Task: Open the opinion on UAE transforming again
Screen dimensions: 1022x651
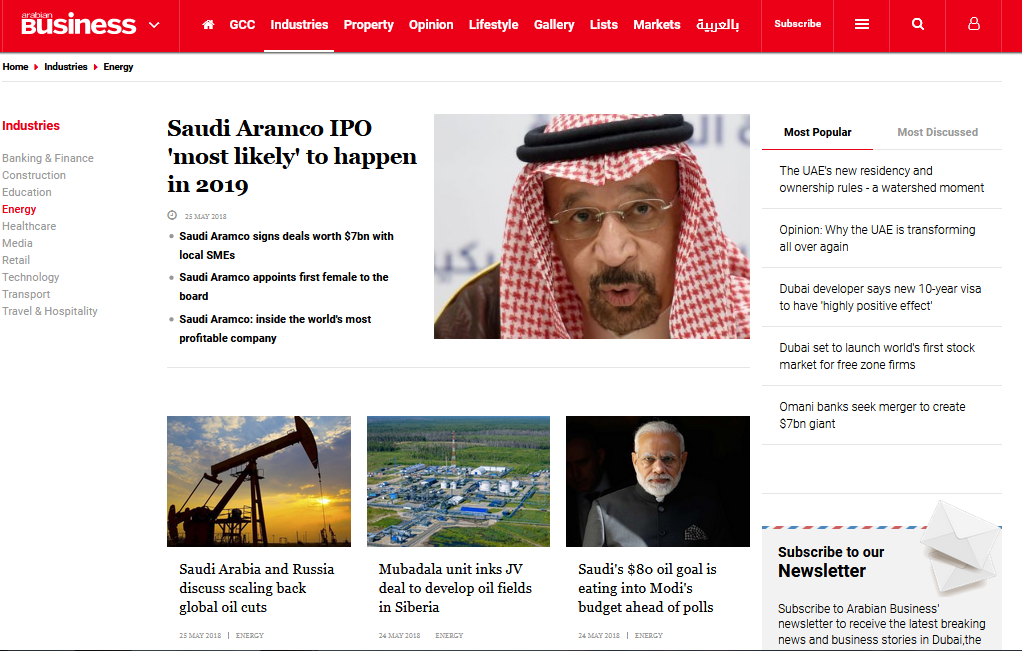Action: (x=877, y=238)
